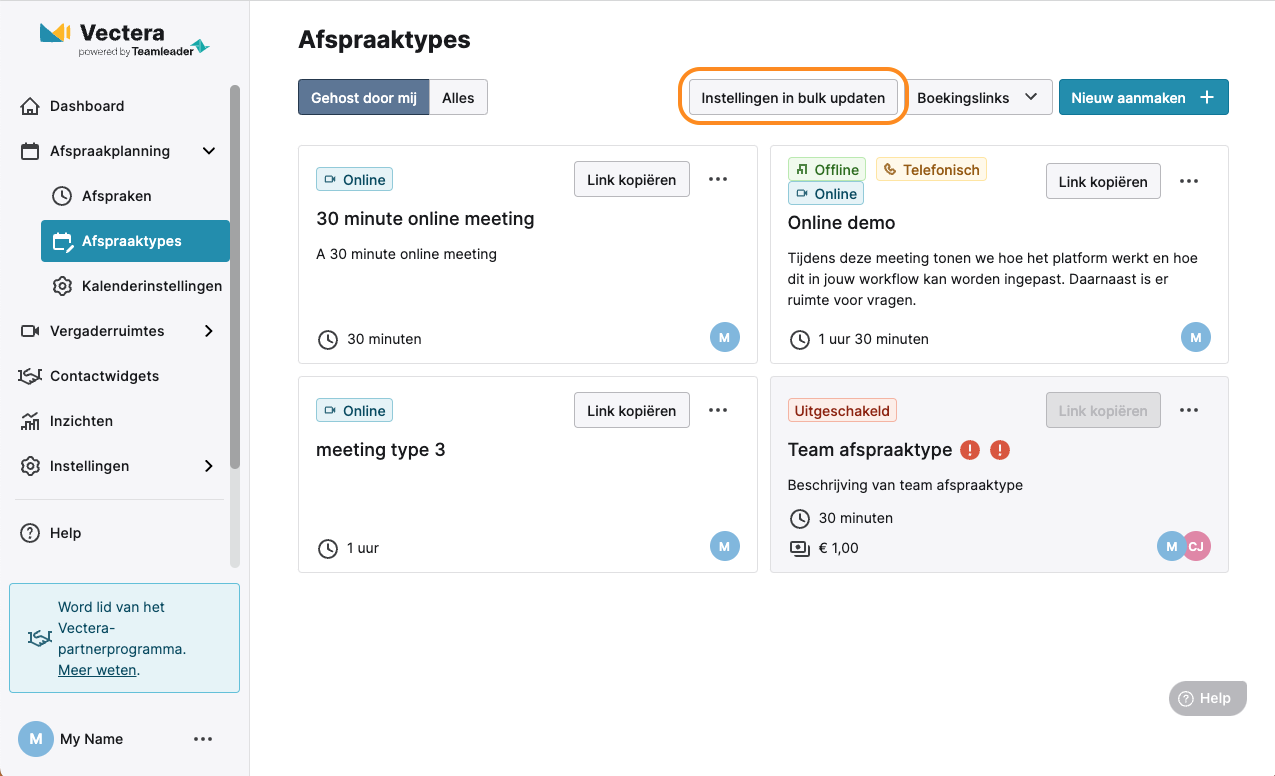Open three-dot menu on meeting type 3
This screenshot has height=776, width=1275.
coord(718,410)
